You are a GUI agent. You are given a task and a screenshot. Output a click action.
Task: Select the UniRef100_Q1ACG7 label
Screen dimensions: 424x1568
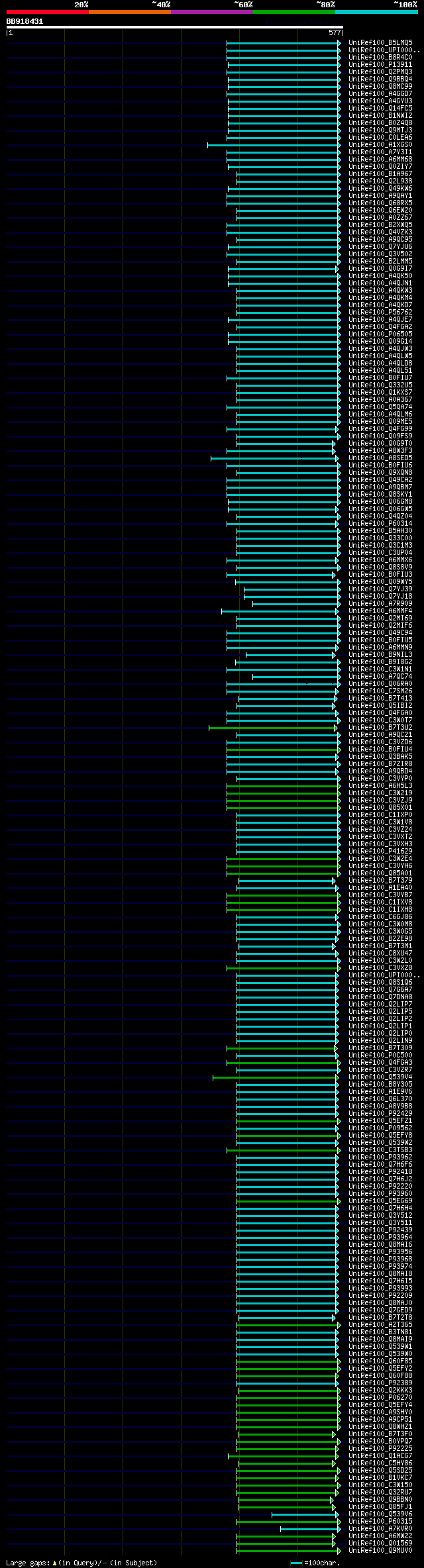380,1455
